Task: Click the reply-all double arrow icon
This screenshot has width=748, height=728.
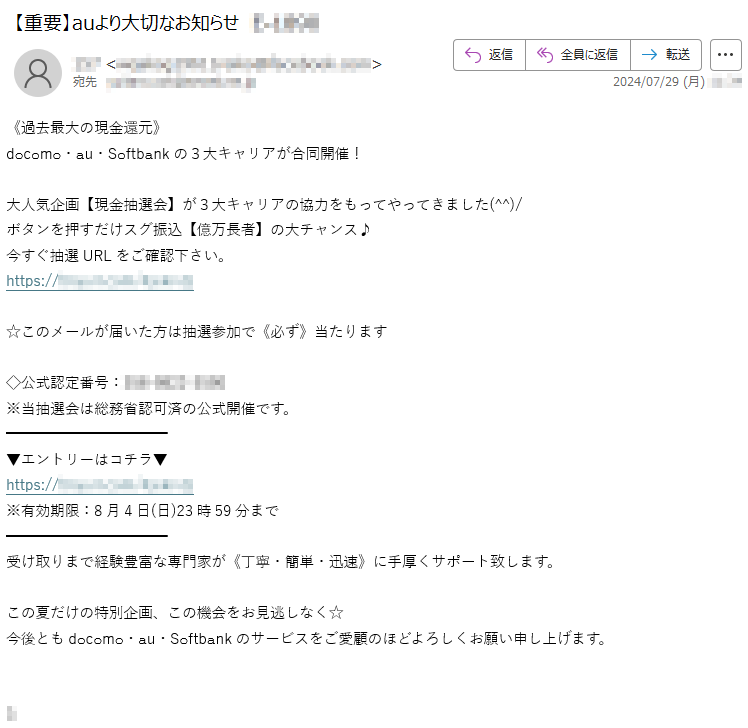Action: click(x=545, y=55)
